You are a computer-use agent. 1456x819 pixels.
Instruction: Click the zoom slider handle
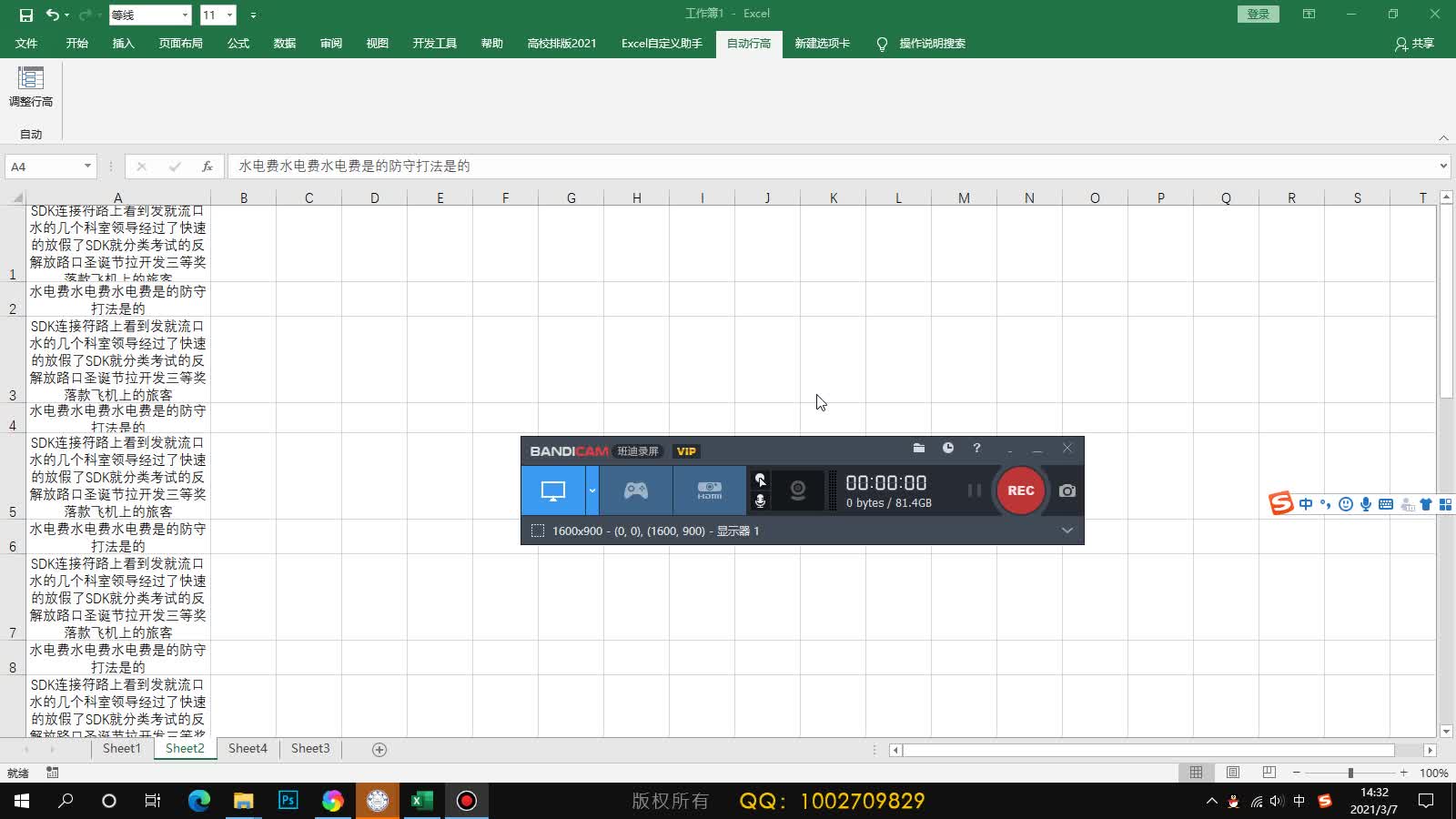pyautogui.click(x=1350, y=773)
